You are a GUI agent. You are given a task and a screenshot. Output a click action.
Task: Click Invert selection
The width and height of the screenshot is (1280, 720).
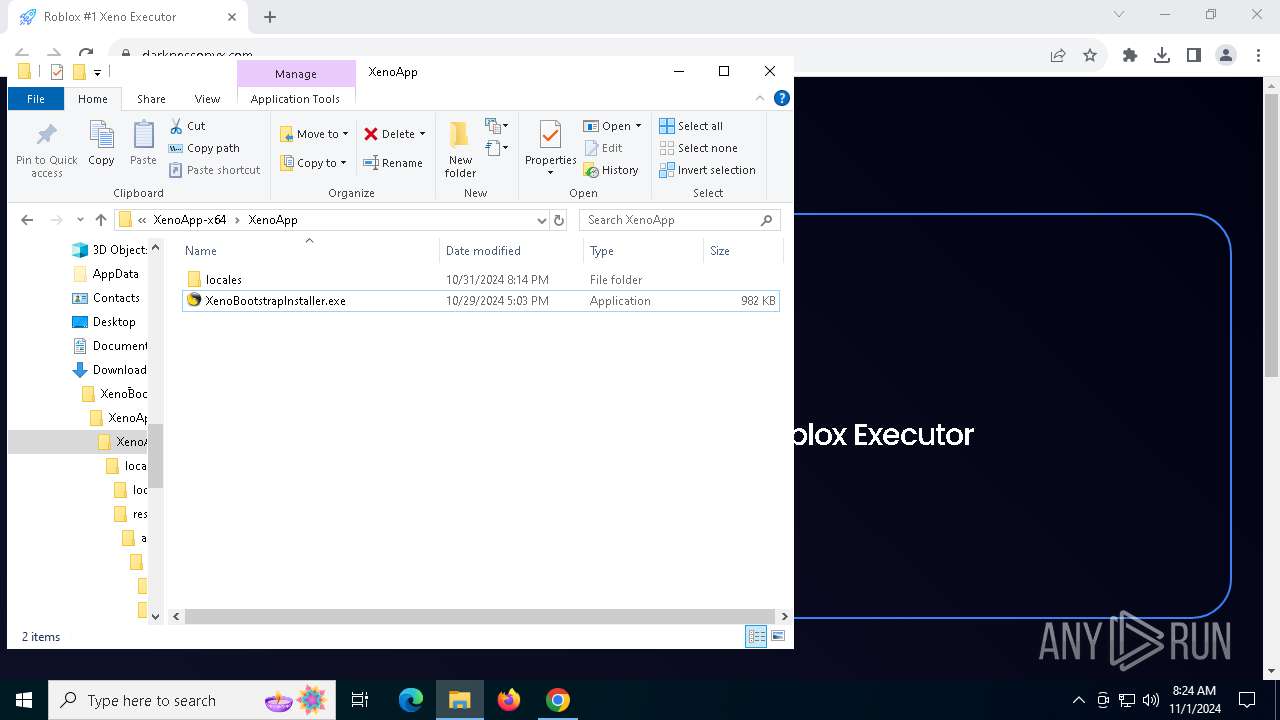pyautogui.click(x=707, y=170)
